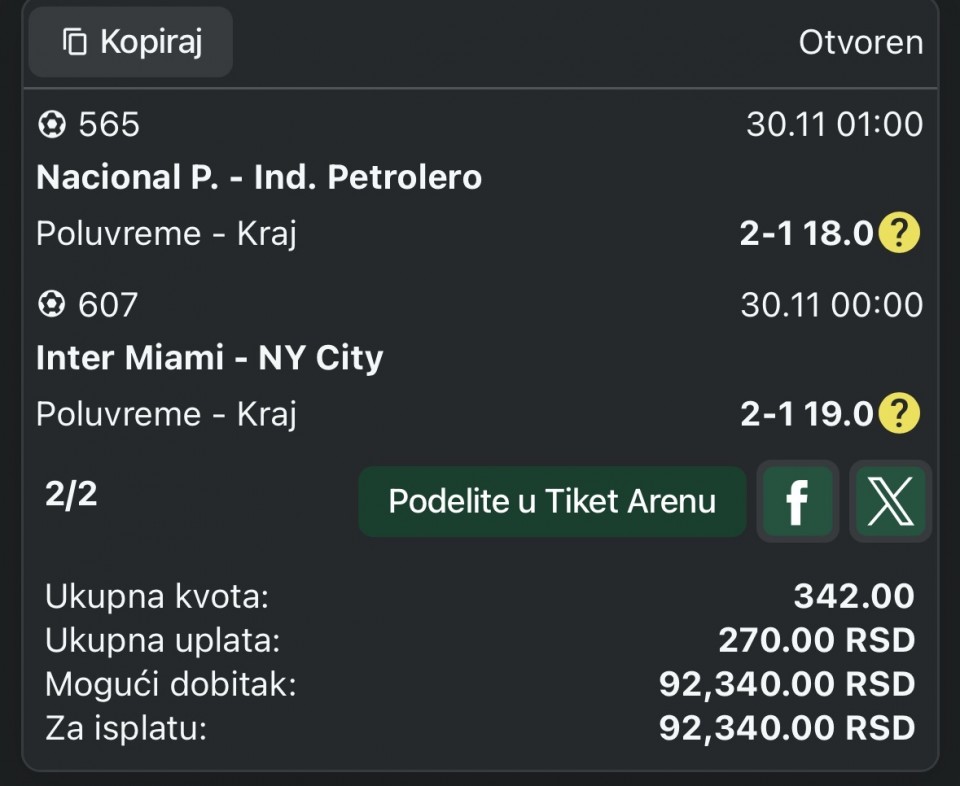Share ticket on X icon
The height and width of the screenshot is (786, 960).
click(x=890, y=502)
